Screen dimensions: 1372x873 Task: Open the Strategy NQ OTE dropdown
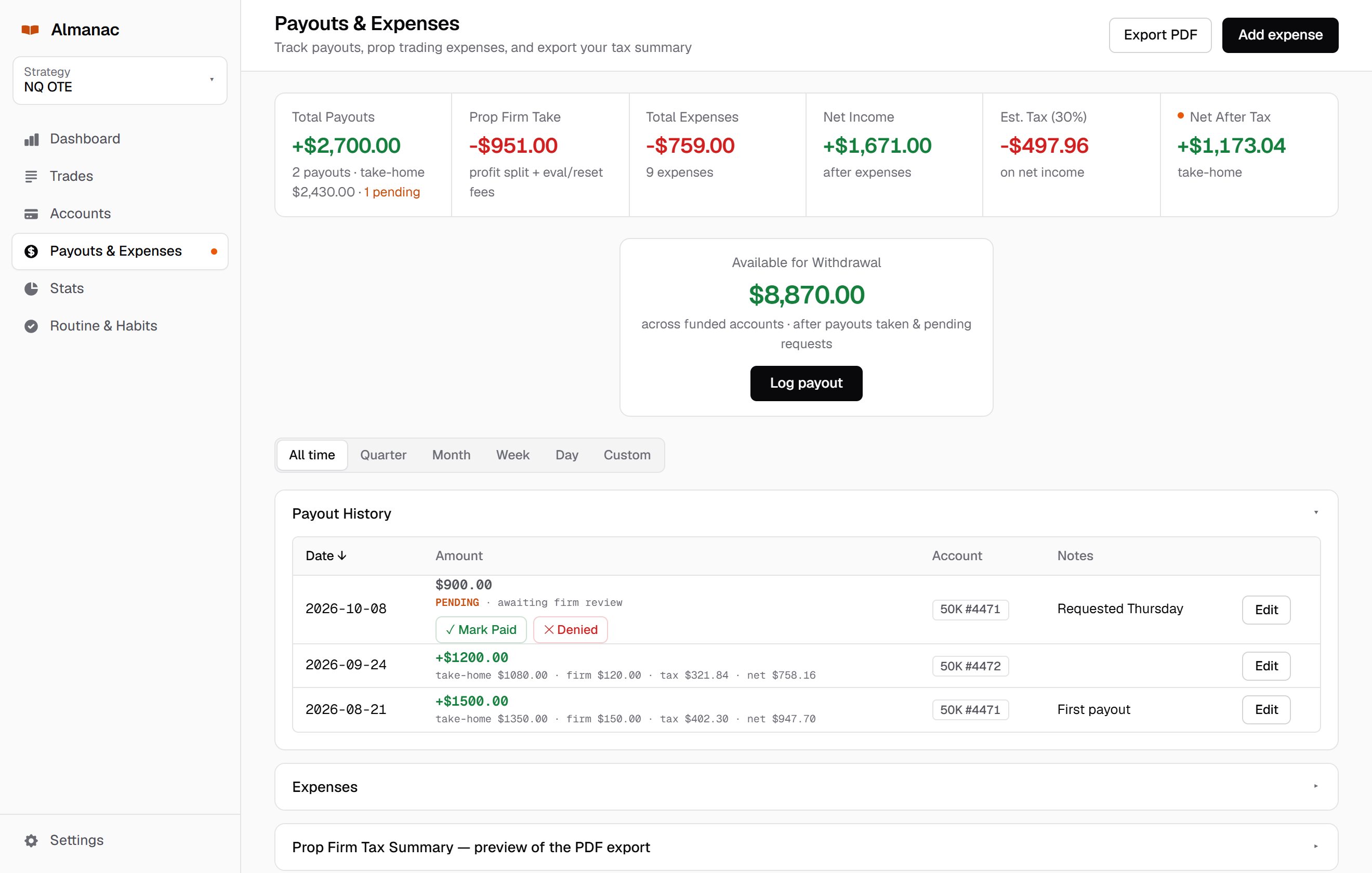coord(120,80)
